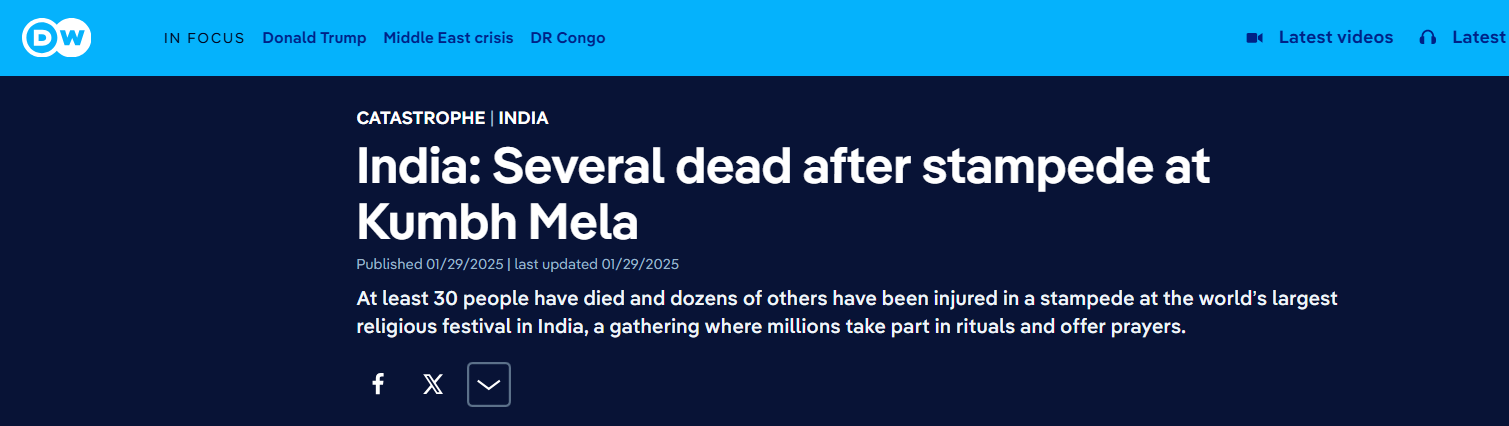Screen dimensions: 1509x426
Task: Click the video camera icon
Action: (x=1254, y=38)
